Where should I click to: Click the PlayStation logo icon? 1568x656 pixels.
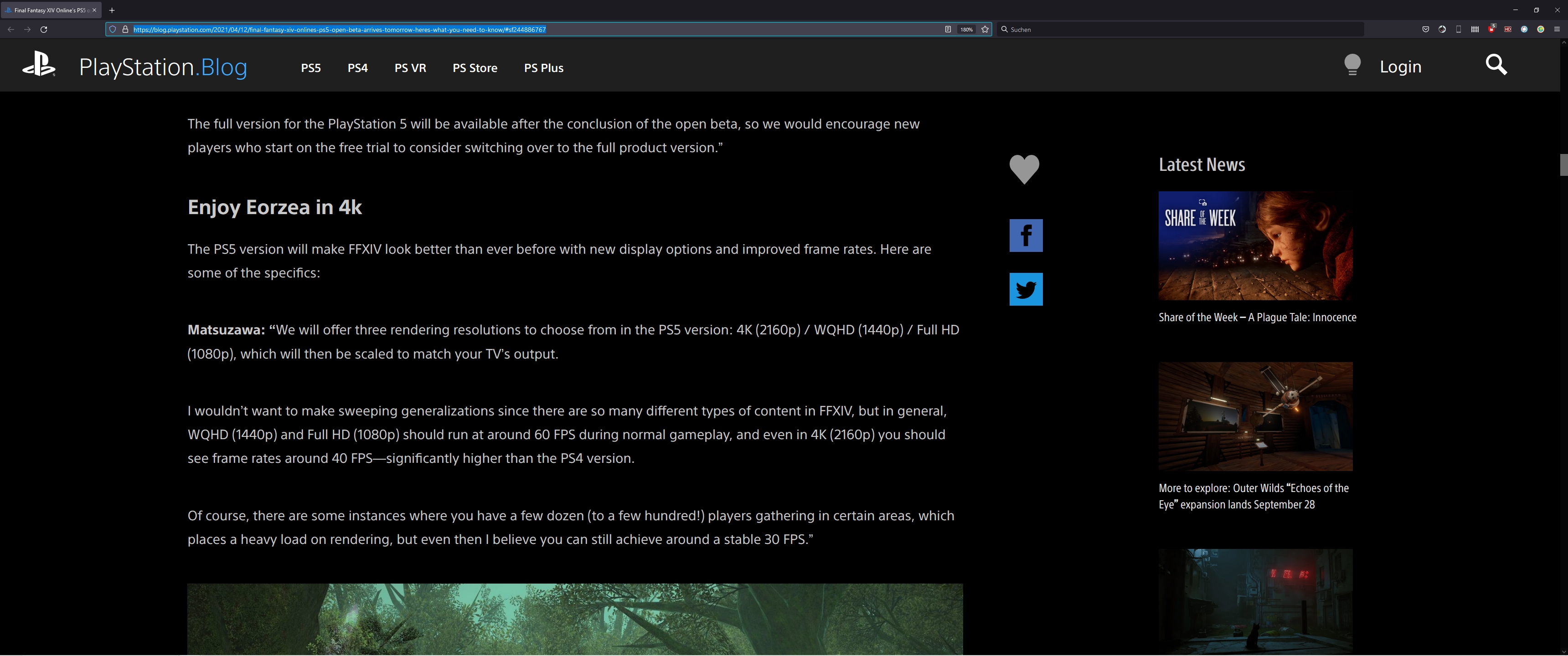click(39, 64)
